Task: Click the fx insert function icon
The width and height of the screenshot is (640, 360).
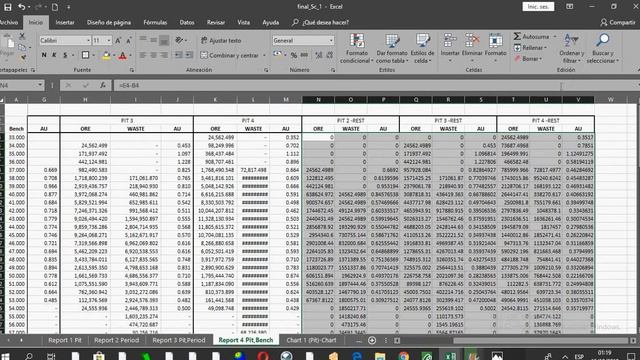Action: click(103, 85)
